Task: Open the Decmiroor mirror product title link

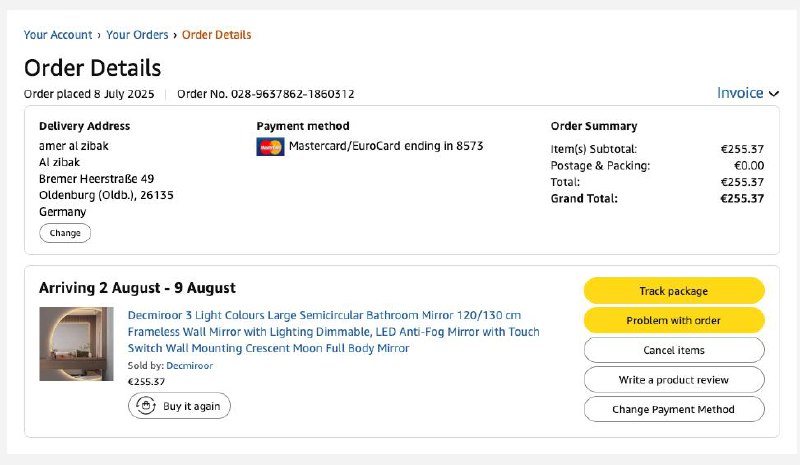Action: coord(333,331)
